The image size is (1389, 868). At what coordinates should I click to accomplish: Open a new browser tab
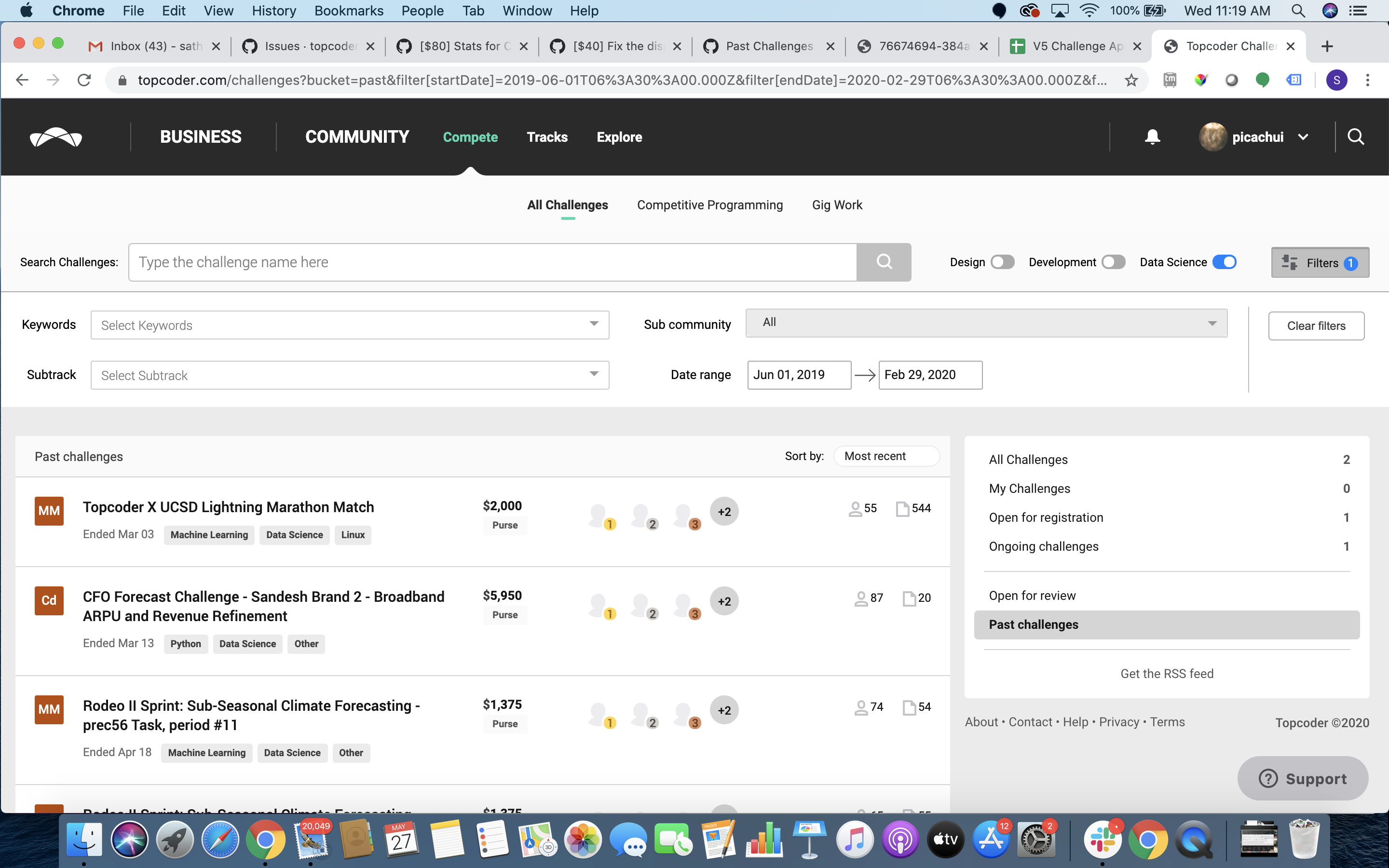click(x=1326, y=46)
